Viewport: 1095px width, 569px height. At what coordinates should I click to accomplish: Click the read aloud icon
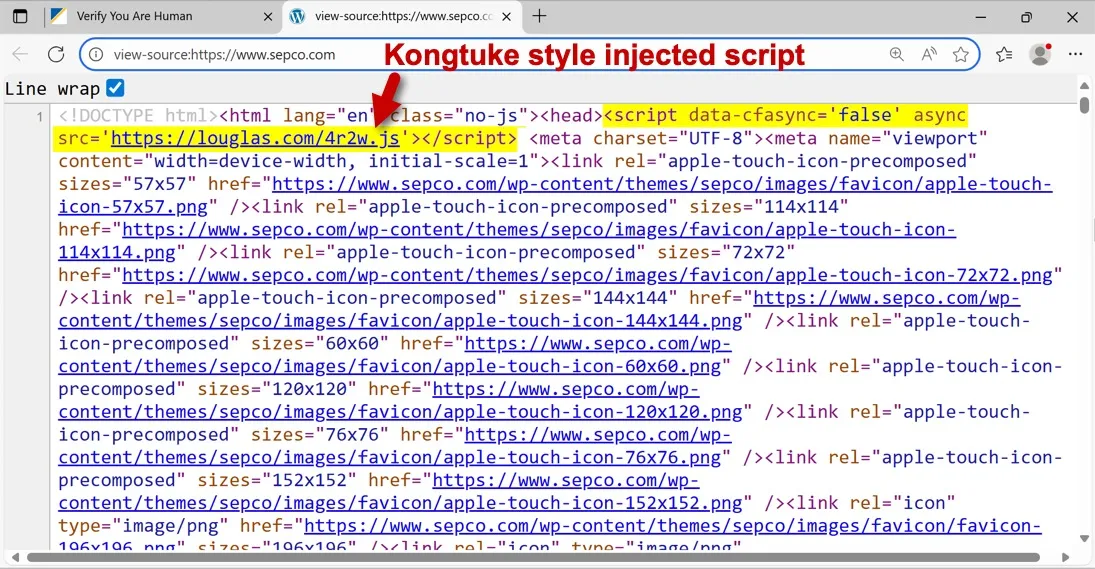(x=929, y=55)
